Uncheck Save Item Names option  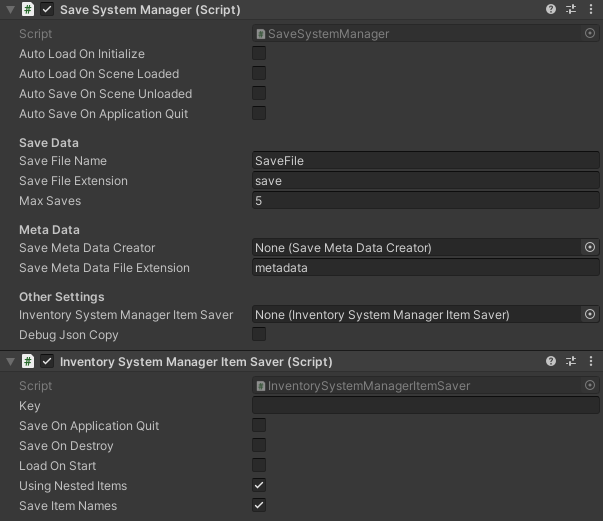pos(259,505)
